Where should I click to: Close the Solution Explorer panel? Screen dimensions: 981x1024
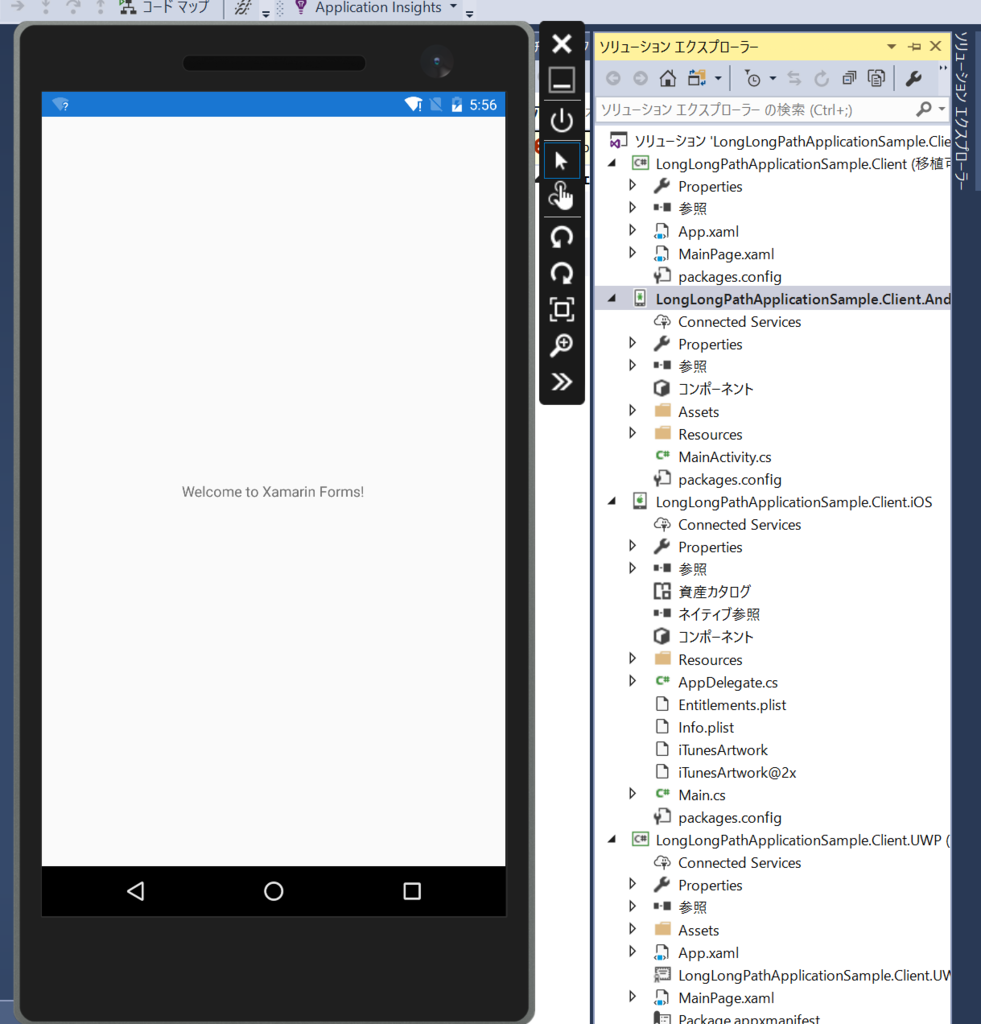click(935, 46)
